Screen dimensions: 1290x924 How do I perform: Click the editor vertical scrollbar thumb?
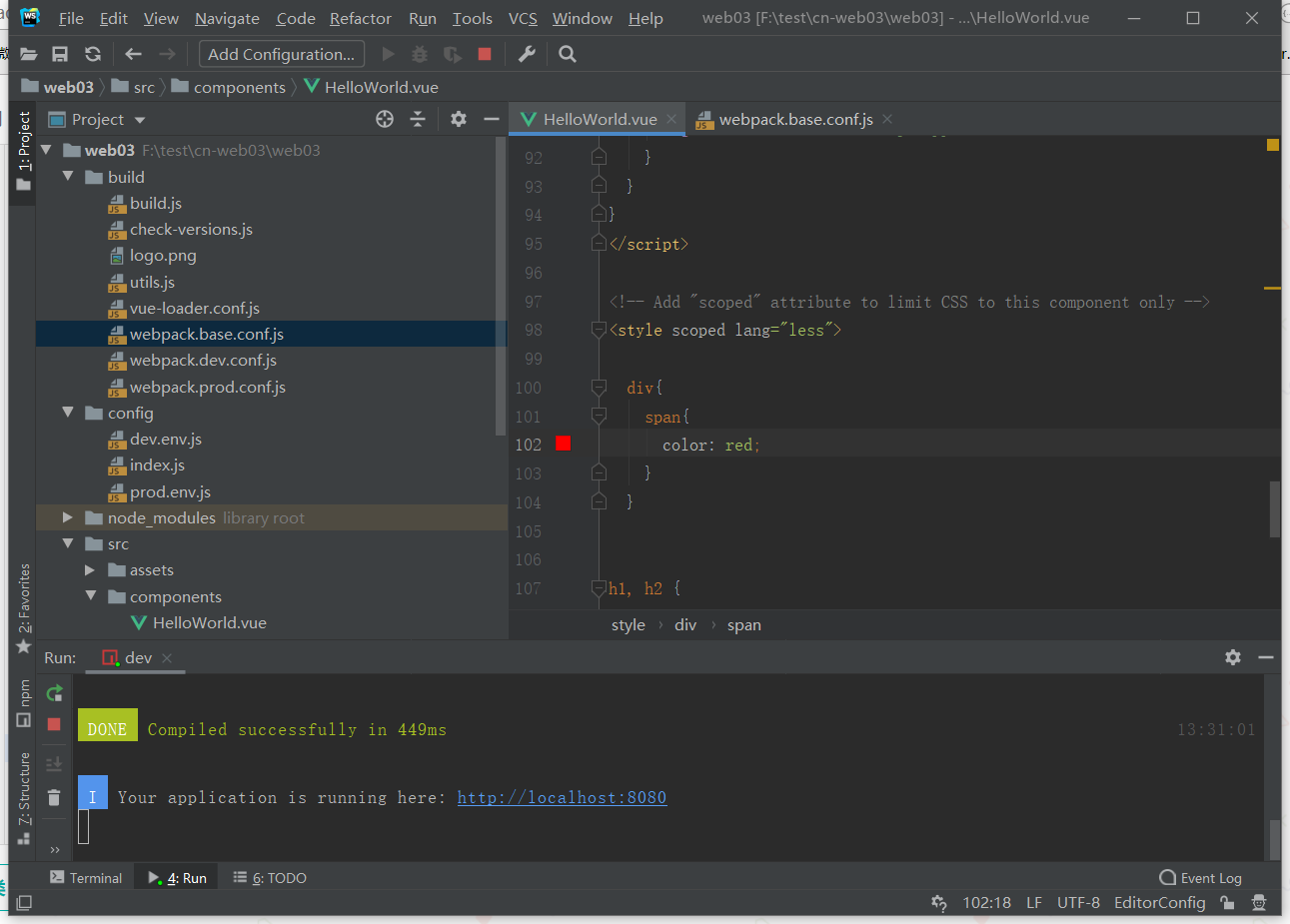coord(1275,509)
